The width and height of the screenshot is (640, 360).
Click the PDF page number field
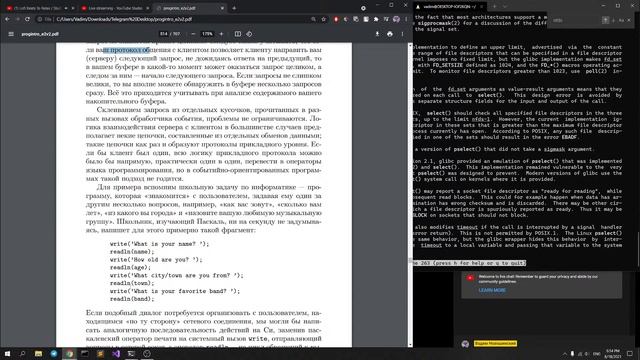point(164,34)
